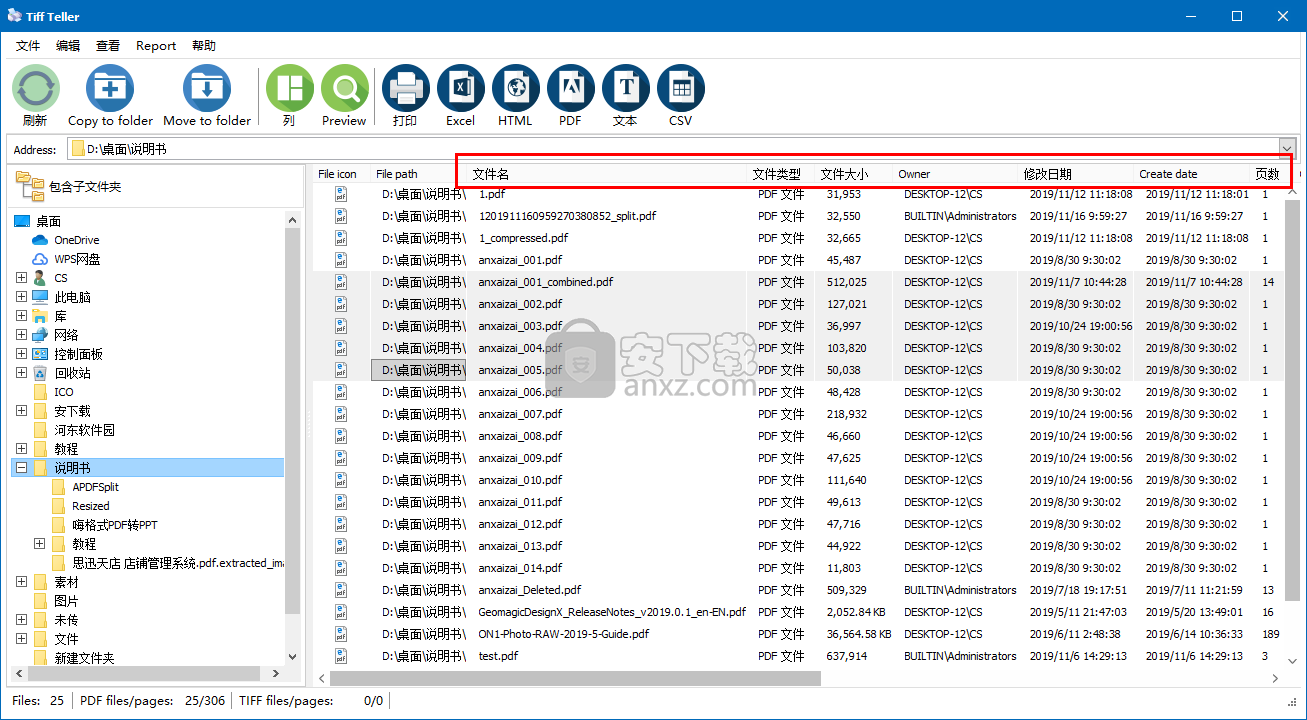Click the file list horizontal scrollbar
1307x720 pixels.
575,678
